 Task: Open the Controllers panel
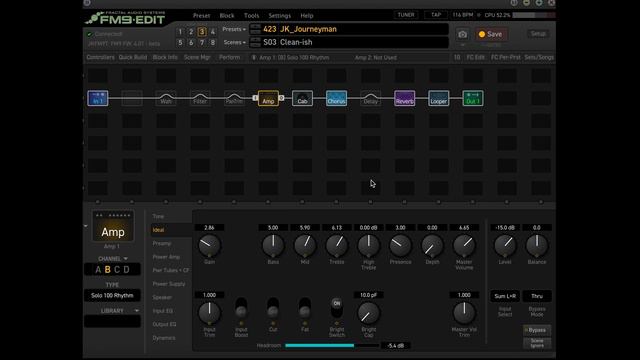100,57
